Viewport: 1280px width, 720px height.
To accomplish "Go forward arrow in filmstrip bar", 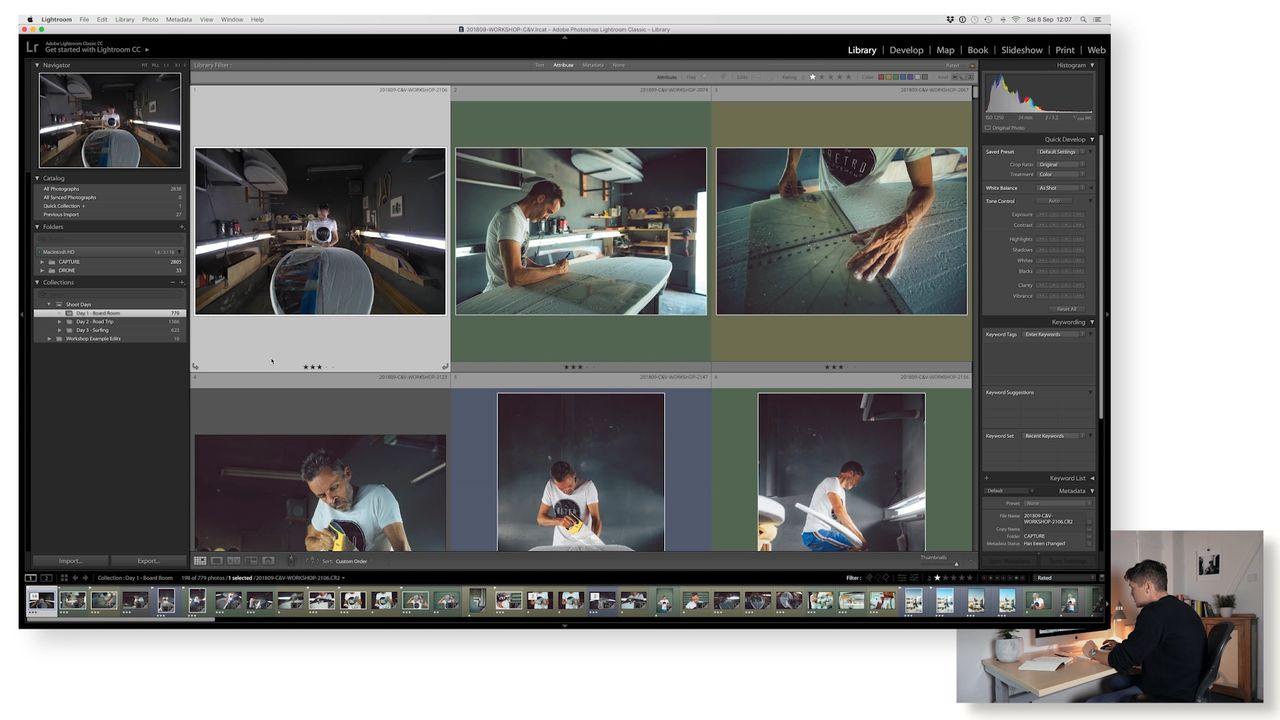I will (85, 578).
